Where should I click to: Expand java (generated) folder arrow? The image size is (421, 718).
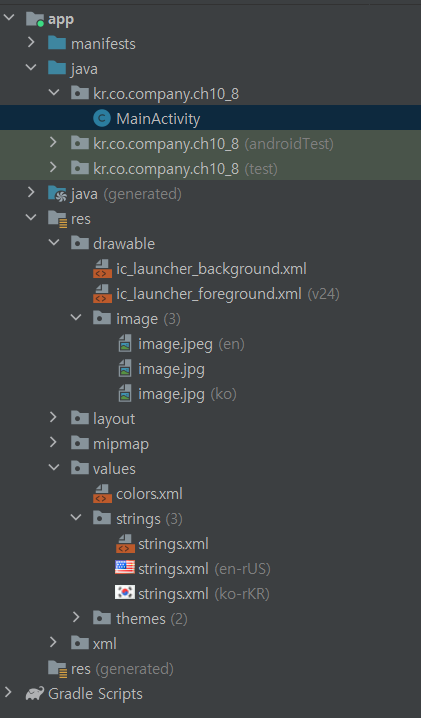coord(31,193)
